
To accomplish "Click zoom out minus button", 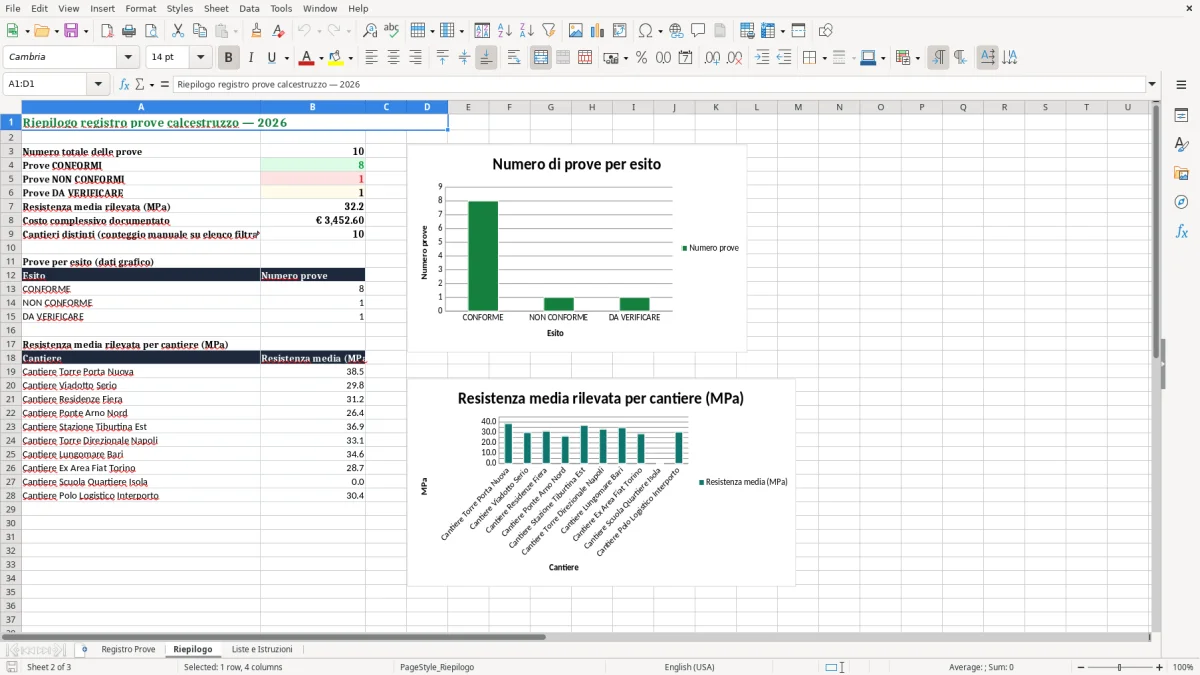I will click(x=1081, y=667).
